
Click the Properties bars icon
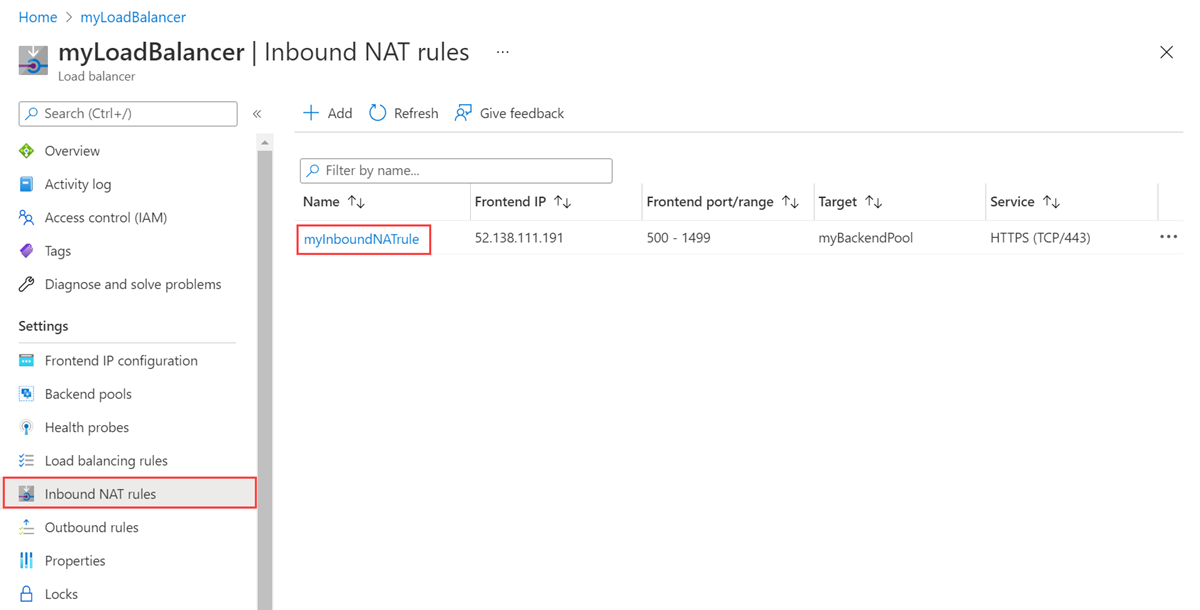(27, 560)
